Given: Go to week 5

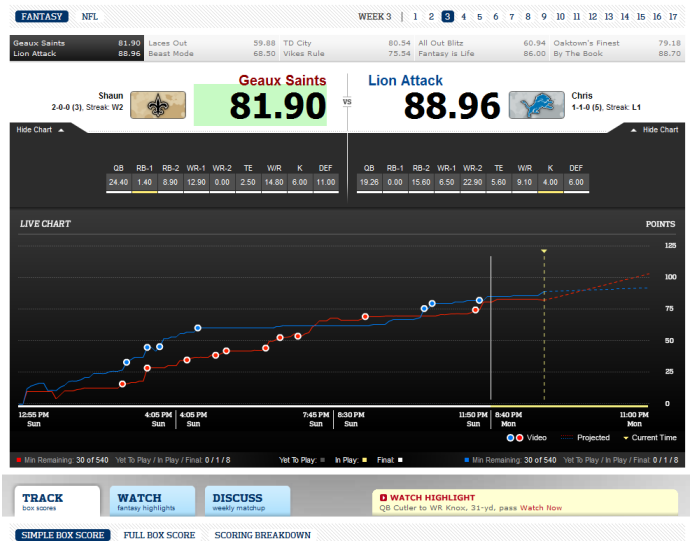Looking at the screenshot, I should click(480, 17).
